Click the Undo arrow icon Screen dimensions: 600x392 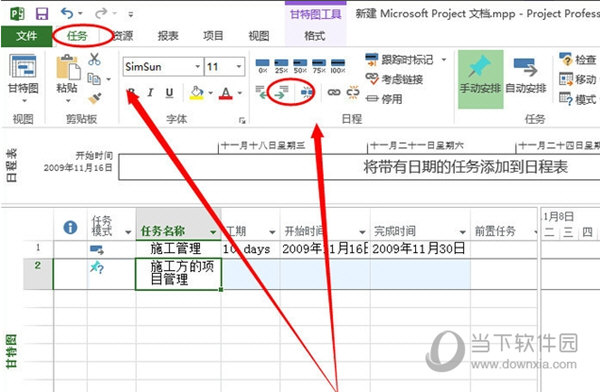[67, 14]
